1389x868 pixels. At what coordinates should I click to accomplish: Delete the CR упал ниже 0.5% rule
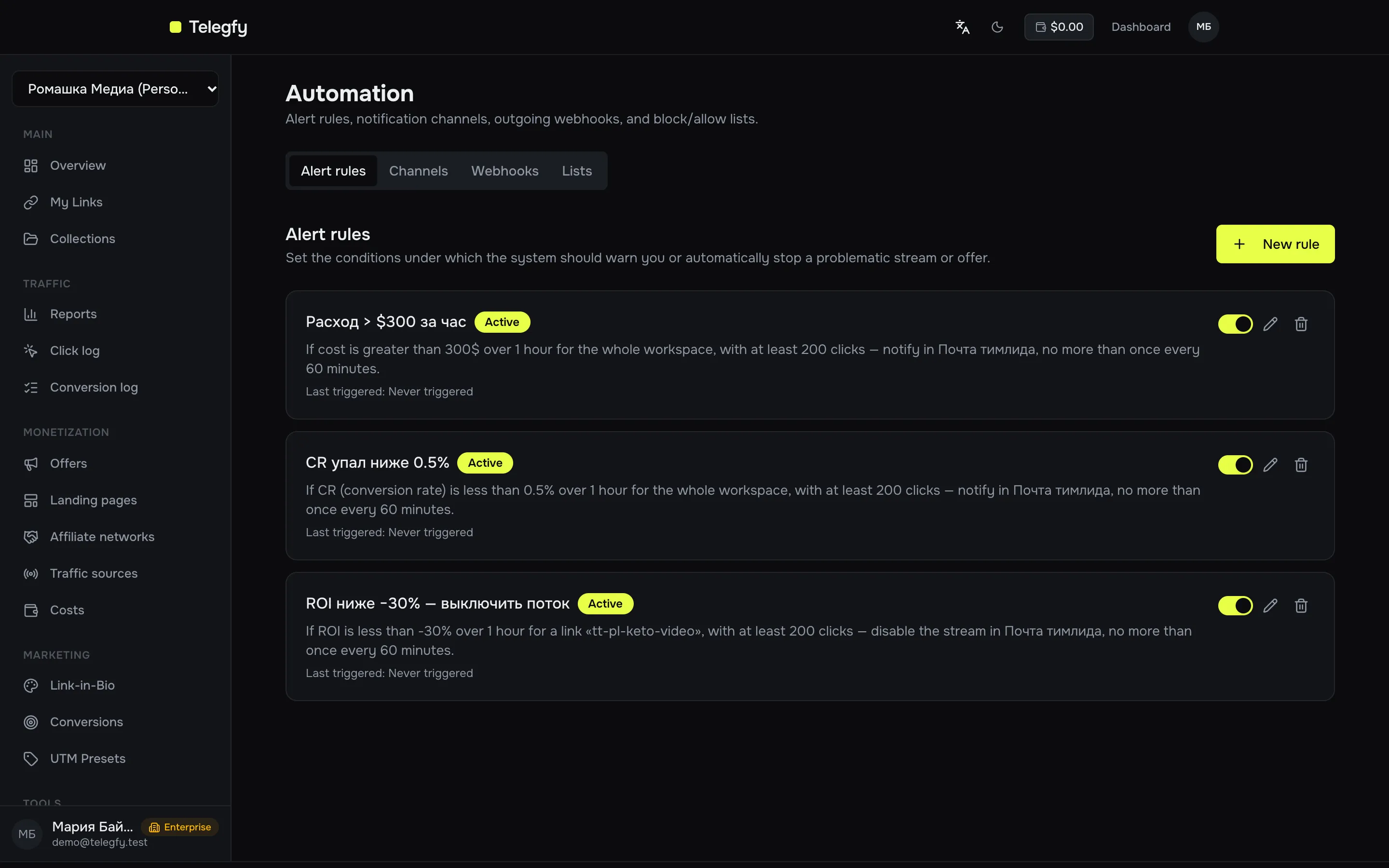(1301, 465)
